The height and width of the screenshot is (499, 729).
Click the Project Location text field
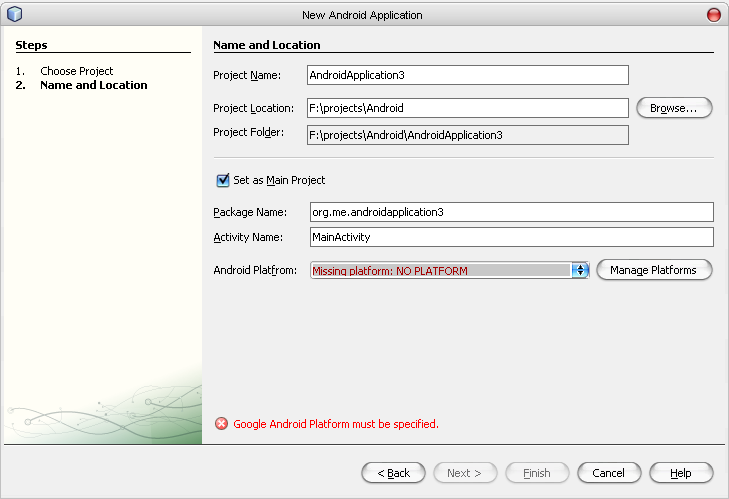coord(468,108)
